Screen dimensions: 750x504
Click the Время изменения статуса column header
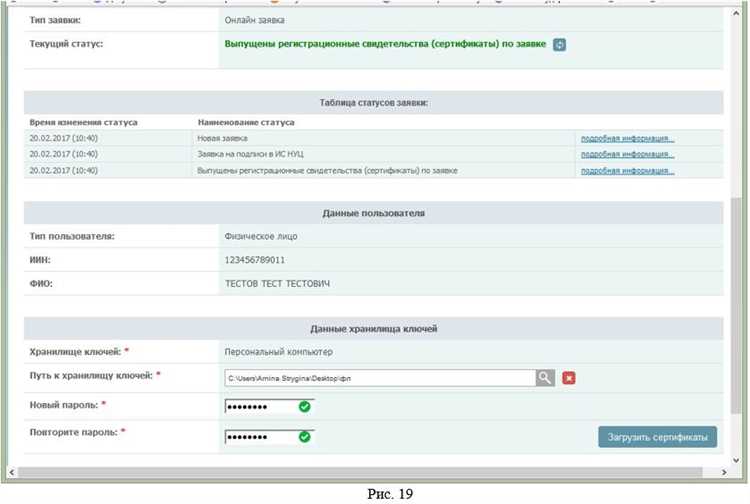(x=84, y=122)
